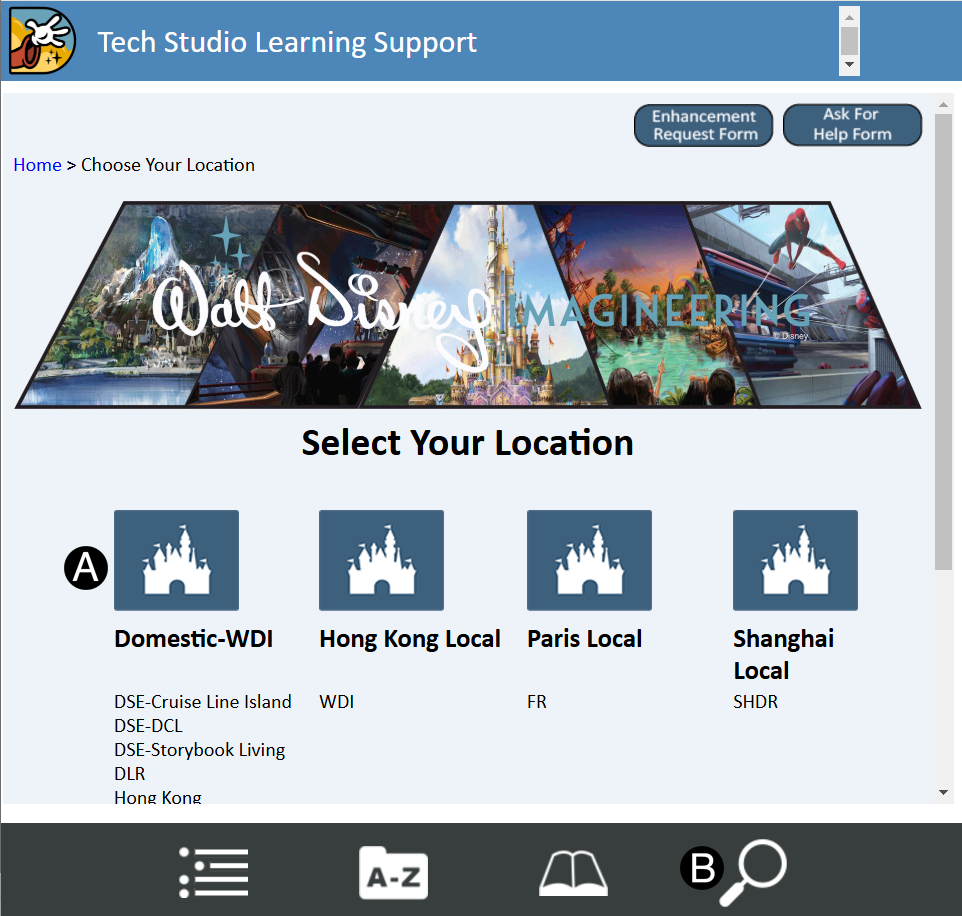Screen dimensions: 962x916
Task: Go to Home via breadcrumb link
Action: click(37, 165)
